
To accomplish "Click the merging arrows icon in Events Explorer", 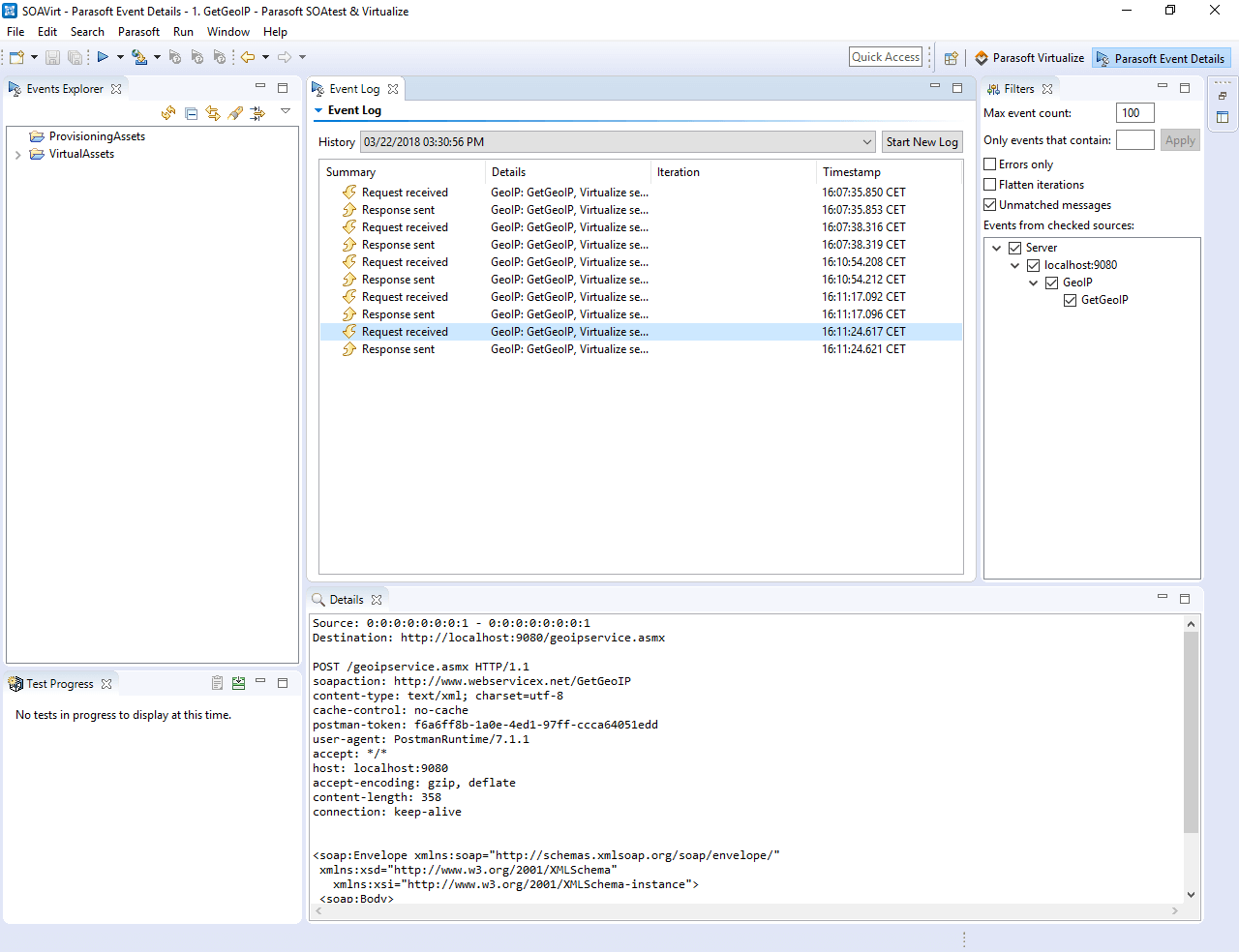I will 257,113.
